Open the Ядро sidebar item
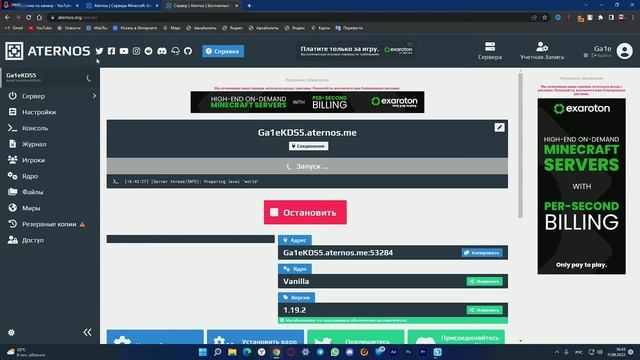Viewport: 640px width, 360px height. point(50,176)
